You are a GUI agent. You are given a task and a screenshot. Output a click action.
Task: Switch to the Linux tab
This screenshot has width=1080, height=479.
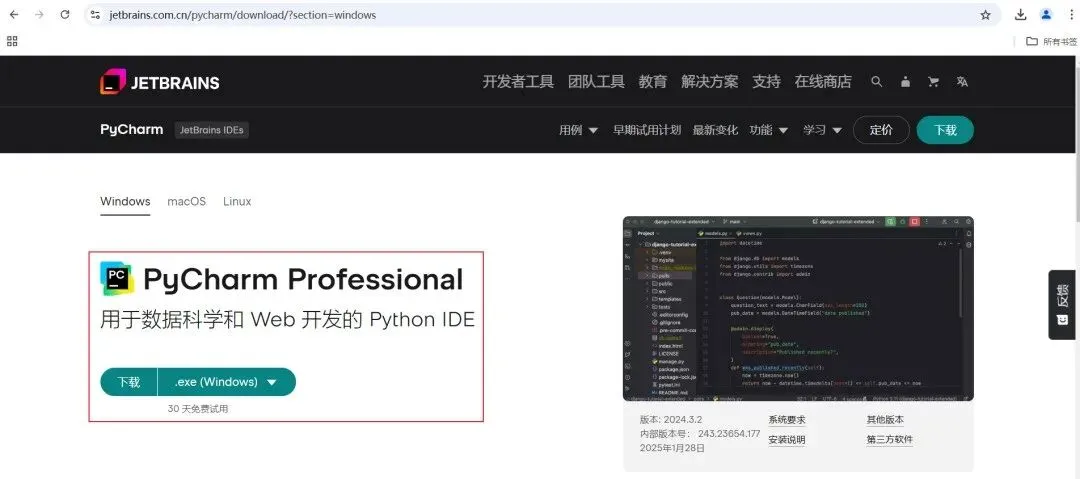tap(237, 202)
